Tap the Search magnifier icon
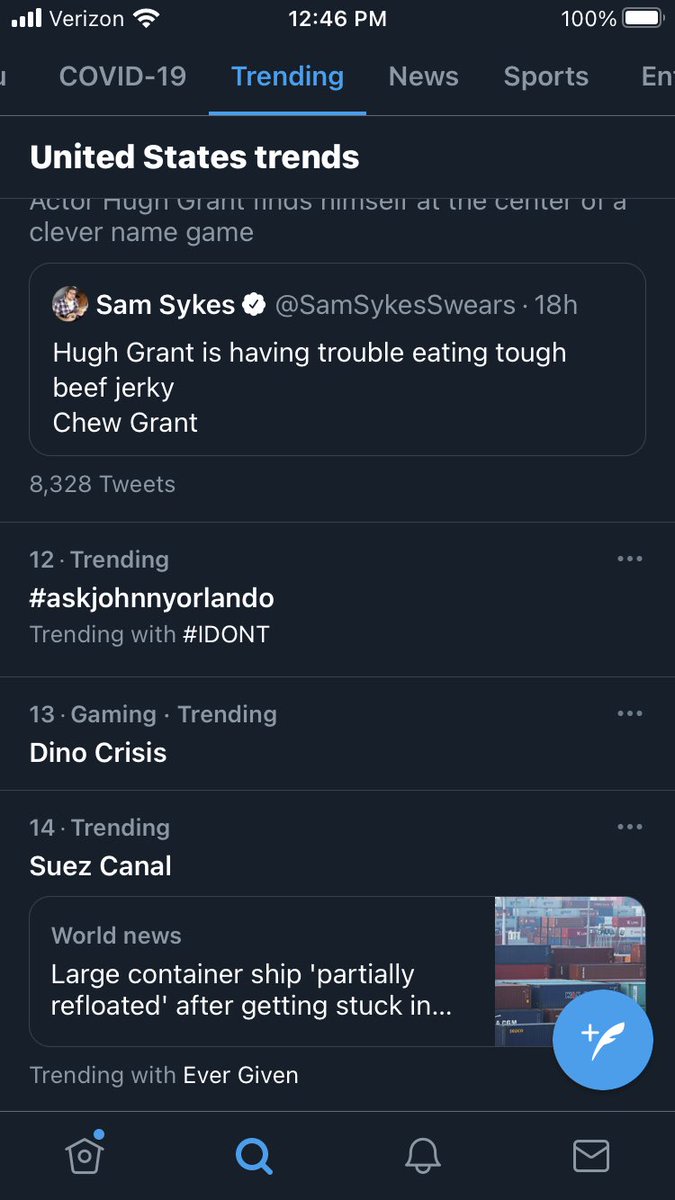675x1200 pixels. pos(253,1156)
